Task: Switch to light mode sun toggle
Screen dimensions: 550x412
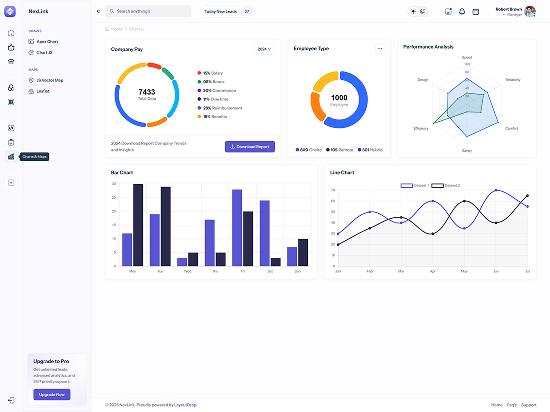Action: [x=413, y=12]
